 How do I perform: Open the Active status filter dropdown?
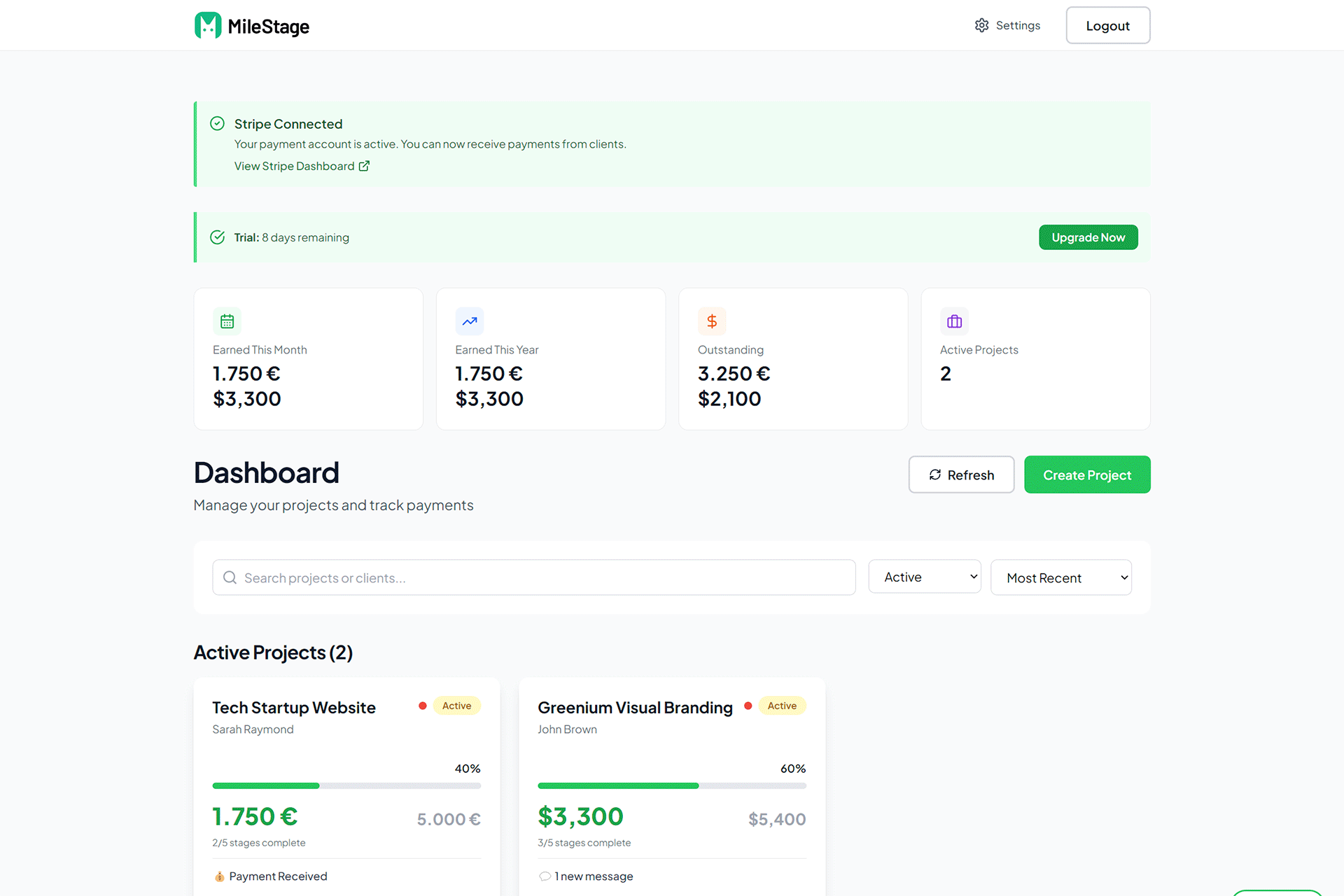tap(924, 577)
